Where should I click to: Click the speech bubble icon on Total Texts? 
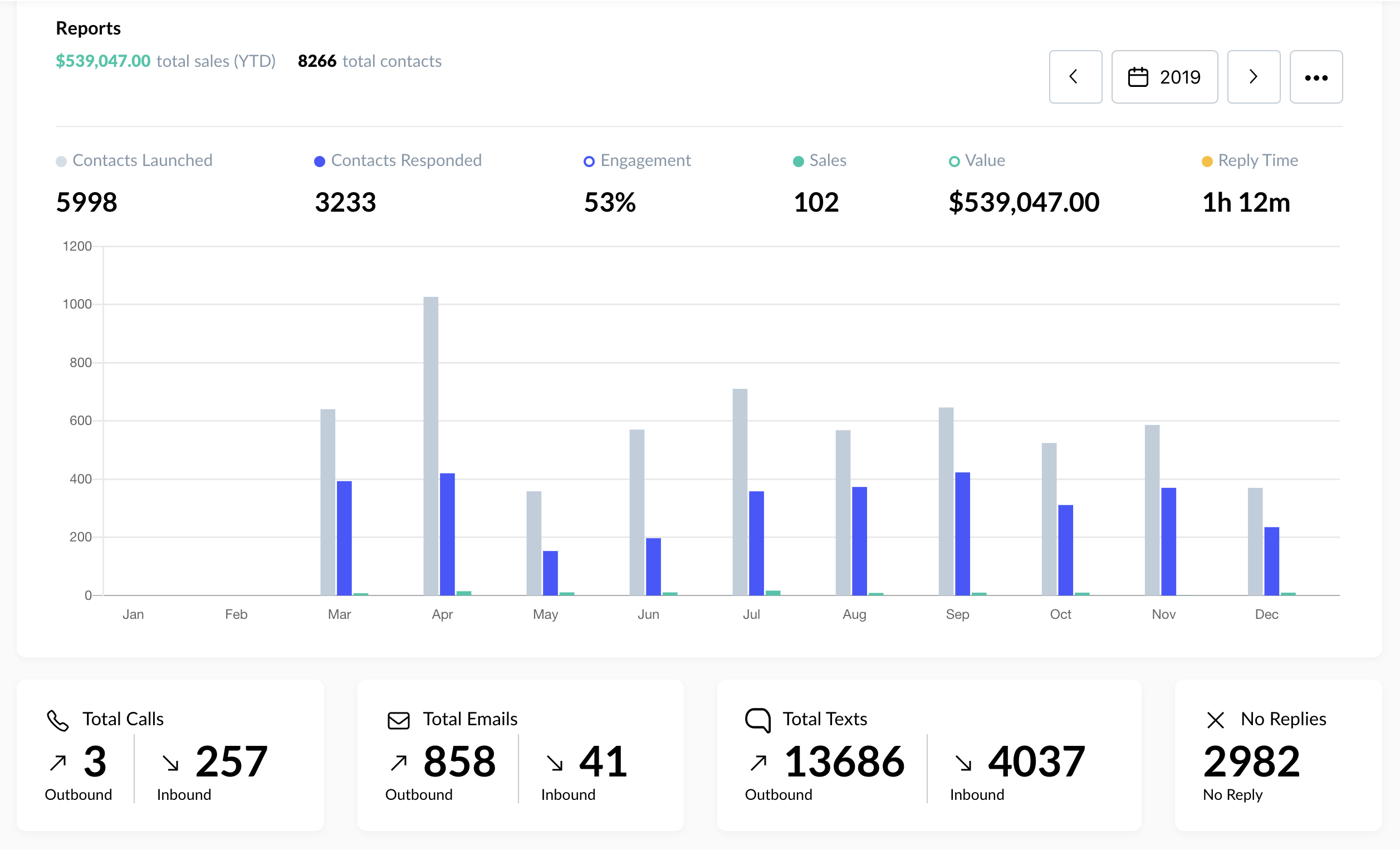coord(757,720)
